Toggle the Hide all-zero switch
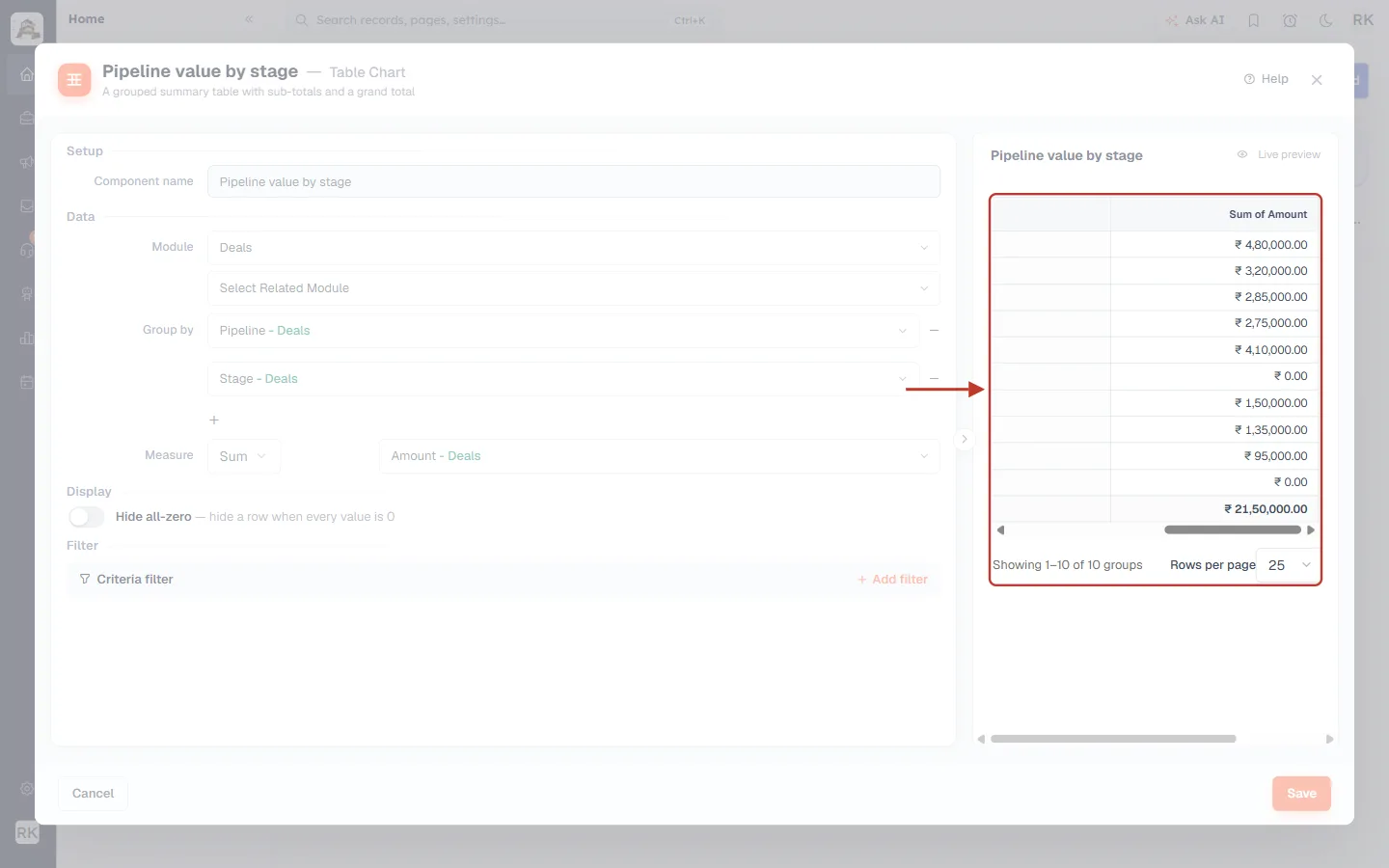The image size is (1389, 868). [x=86, y=517]
